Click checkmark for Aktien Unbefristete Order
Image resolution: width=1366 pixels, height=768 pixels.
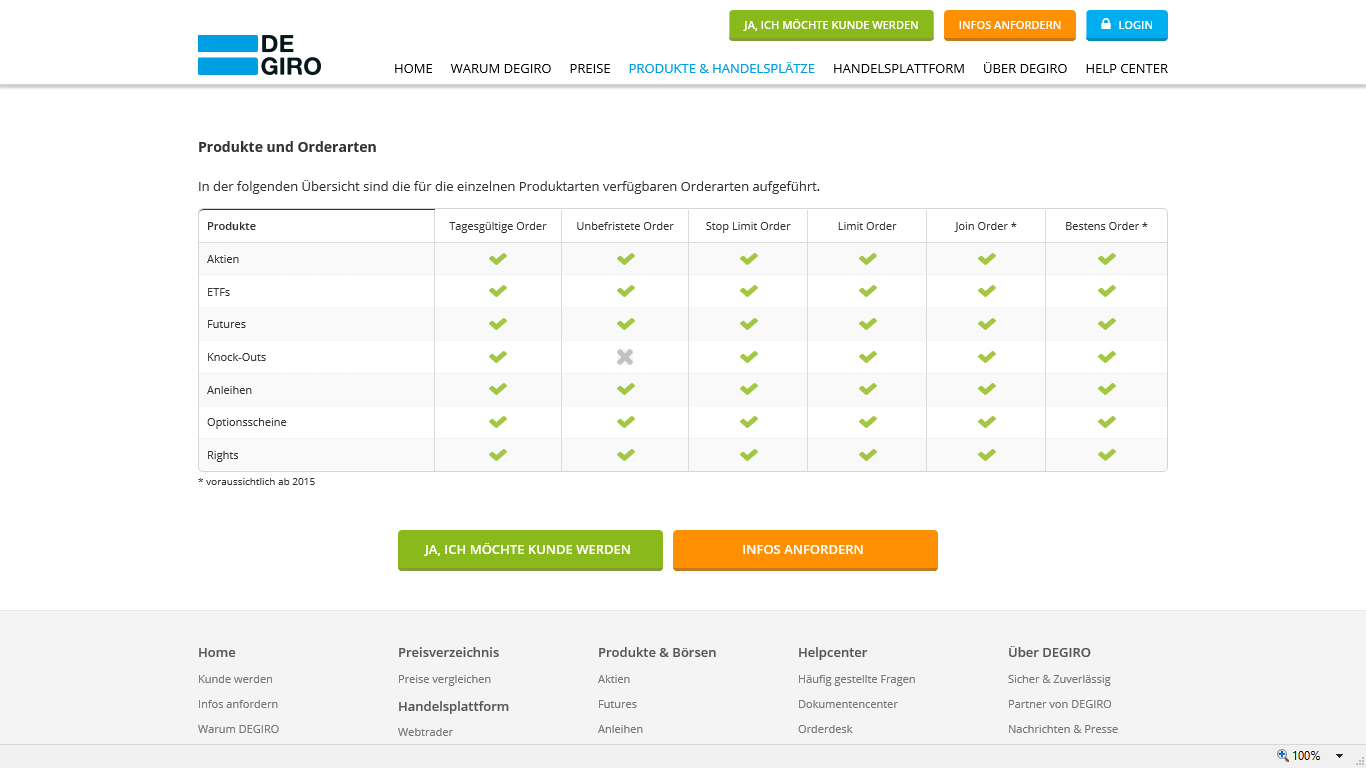pyautogui.click(x=625, y=259)
